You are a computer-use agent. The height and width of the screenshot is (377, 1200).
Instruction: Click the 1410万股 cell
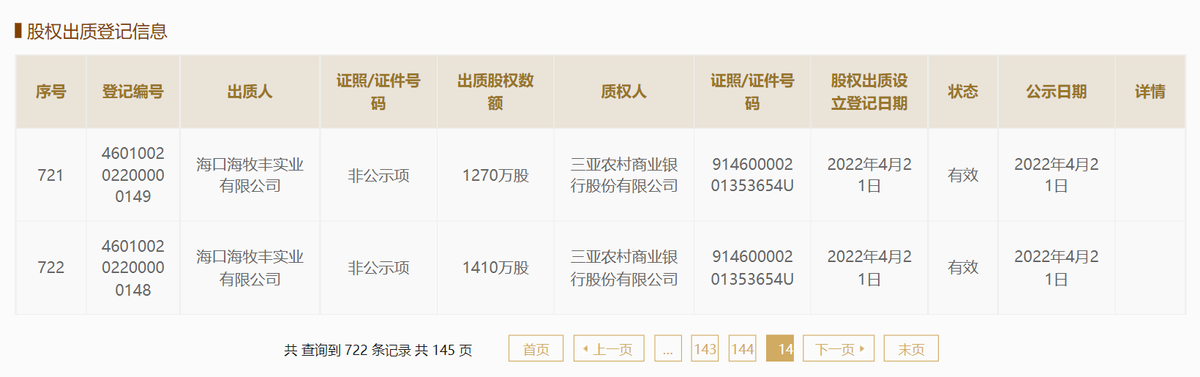click(495, 267)
